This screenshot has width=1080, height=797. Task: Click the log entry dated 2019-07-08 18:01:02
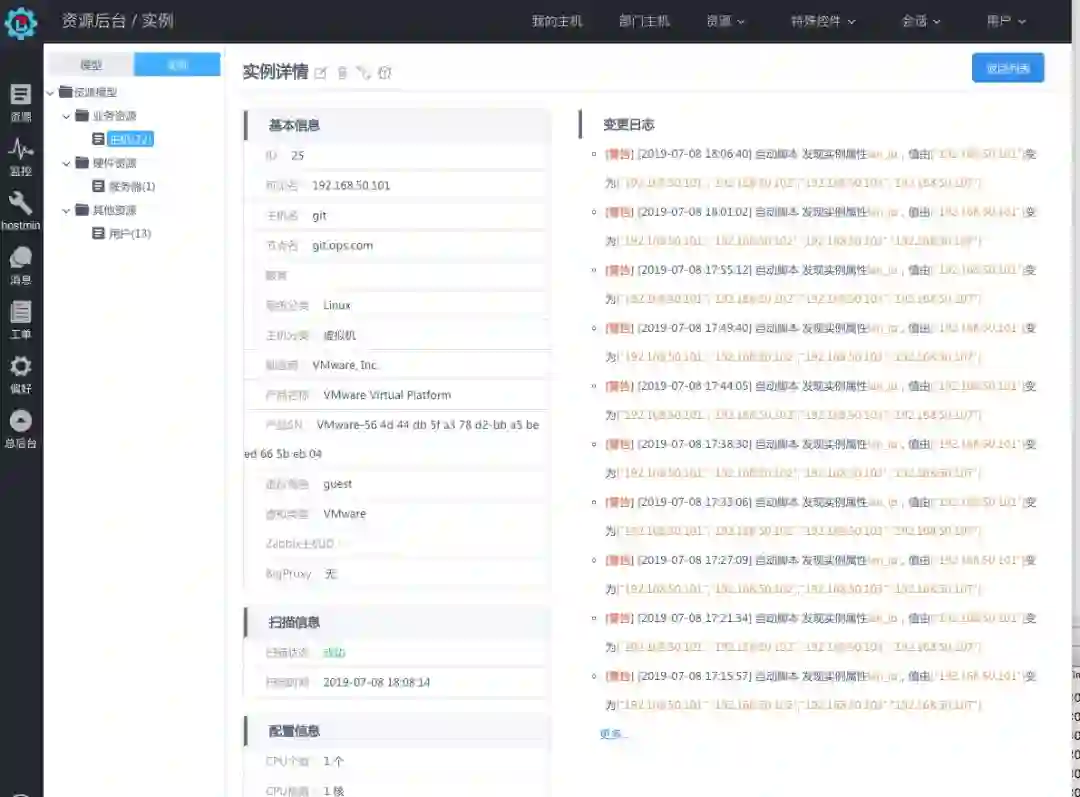[820, 226]
